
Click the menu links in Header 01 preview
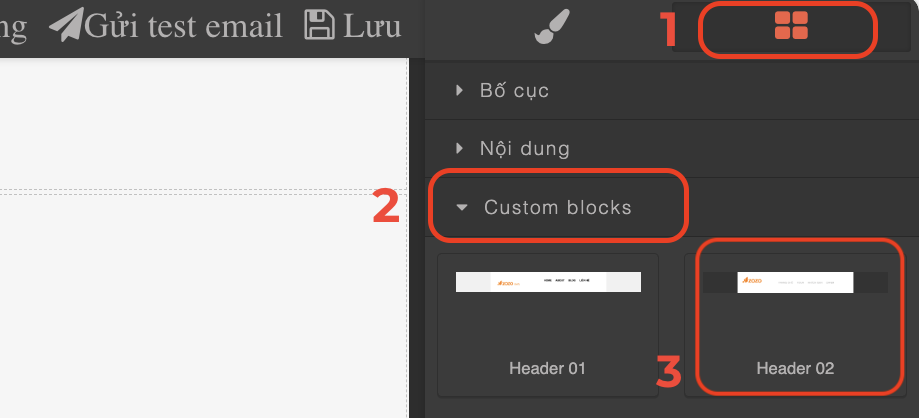[x=567, y=281]
